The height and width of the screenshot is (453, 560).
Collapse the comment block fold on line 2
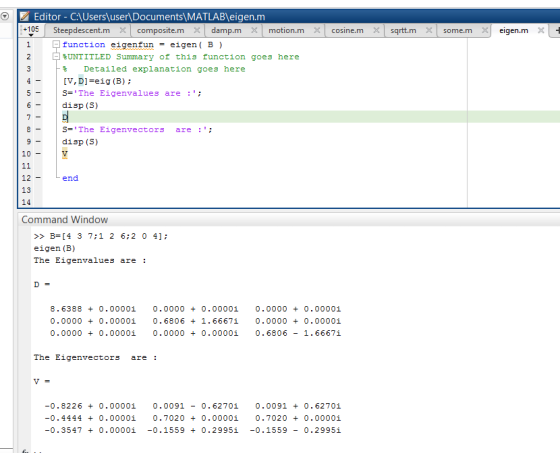(56, 56)
